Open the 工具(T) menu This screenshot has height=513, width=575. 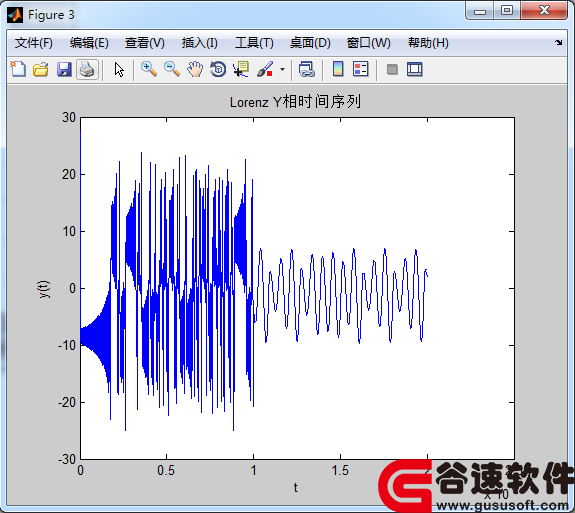tap(254, 43)
